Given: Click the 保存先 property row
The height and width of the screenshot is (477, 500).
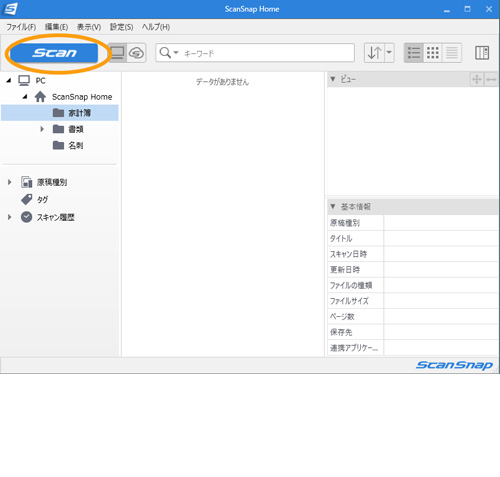Looking at the screenshot, I should (x=413, y=332).
